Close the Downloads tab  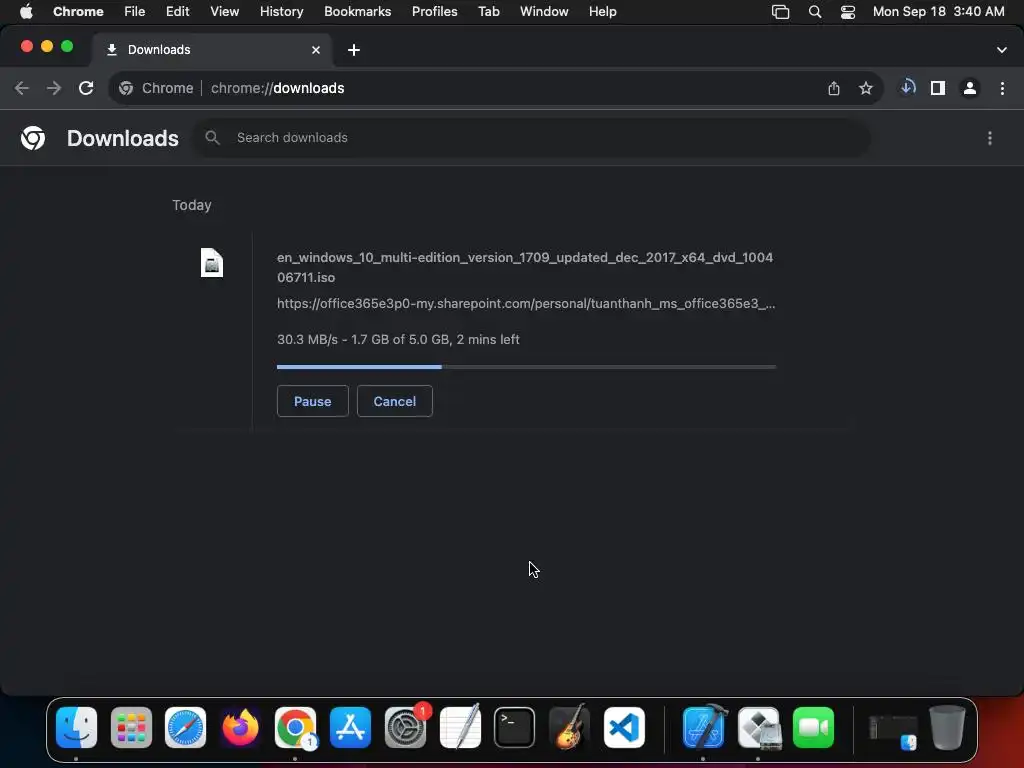click(x=316, y=50)
